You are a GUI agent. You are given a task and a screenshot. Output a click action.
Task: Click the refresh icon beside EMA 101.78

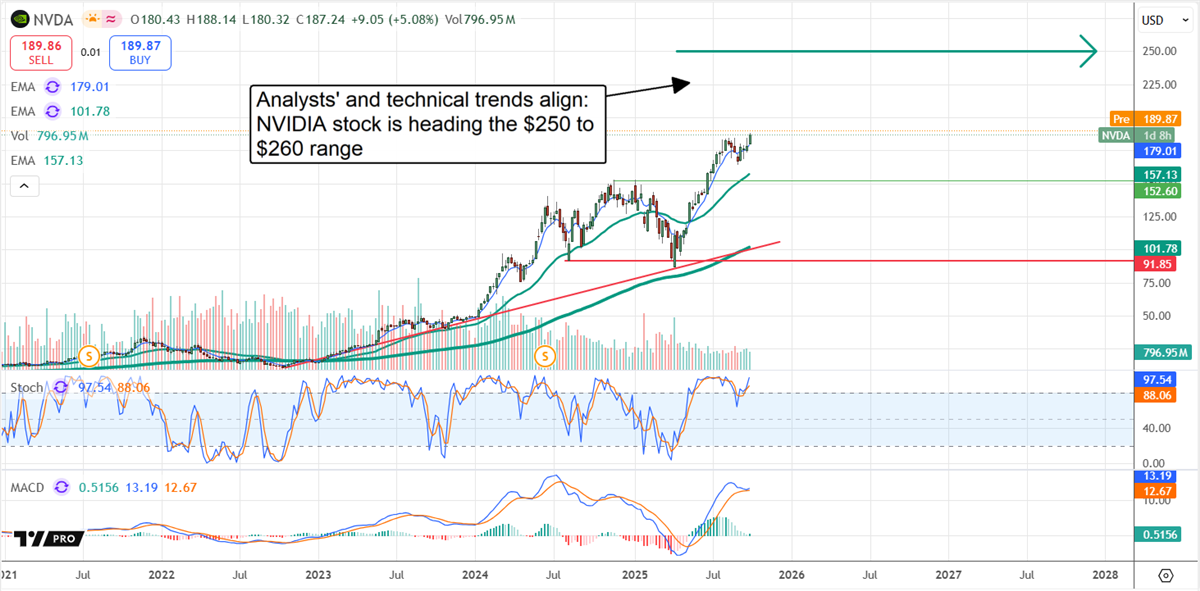click(53, 111)
